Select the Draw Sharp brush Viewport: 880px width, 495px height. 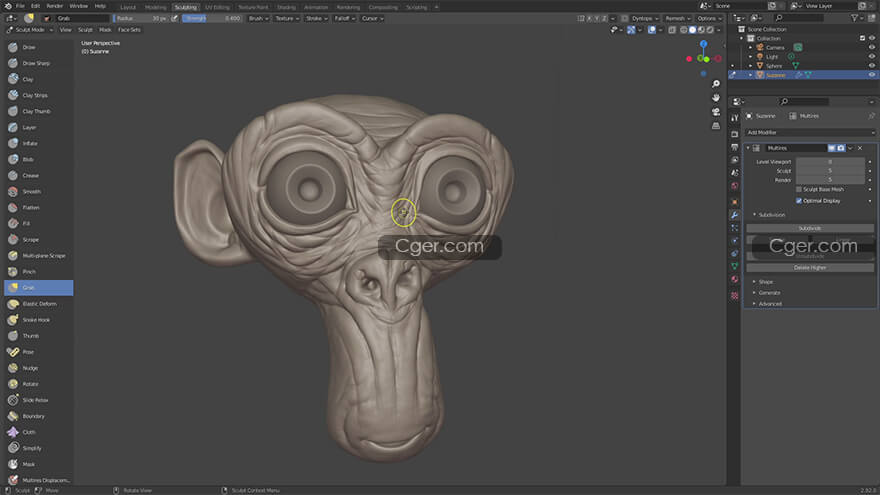point(38,63)
